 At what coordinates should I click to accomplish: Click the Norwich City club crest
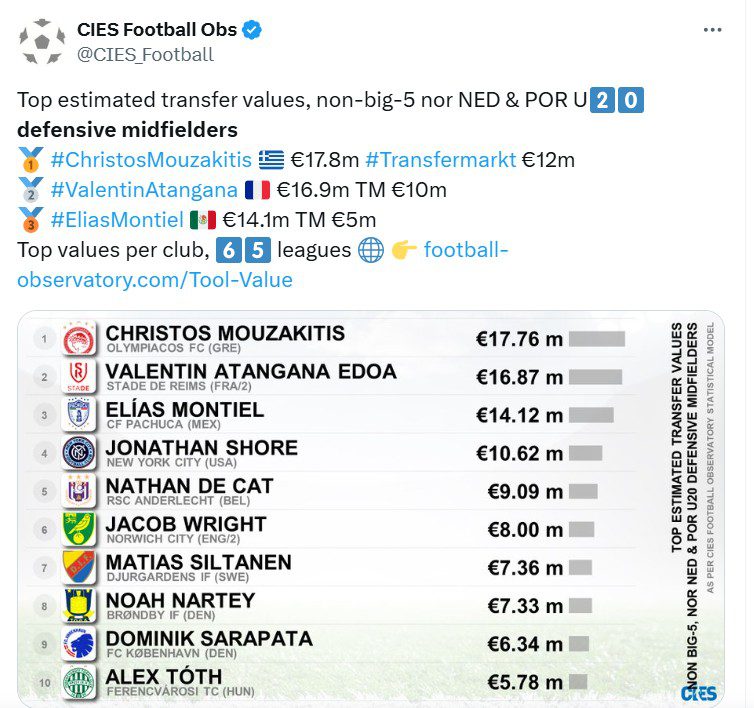(79, 529)
